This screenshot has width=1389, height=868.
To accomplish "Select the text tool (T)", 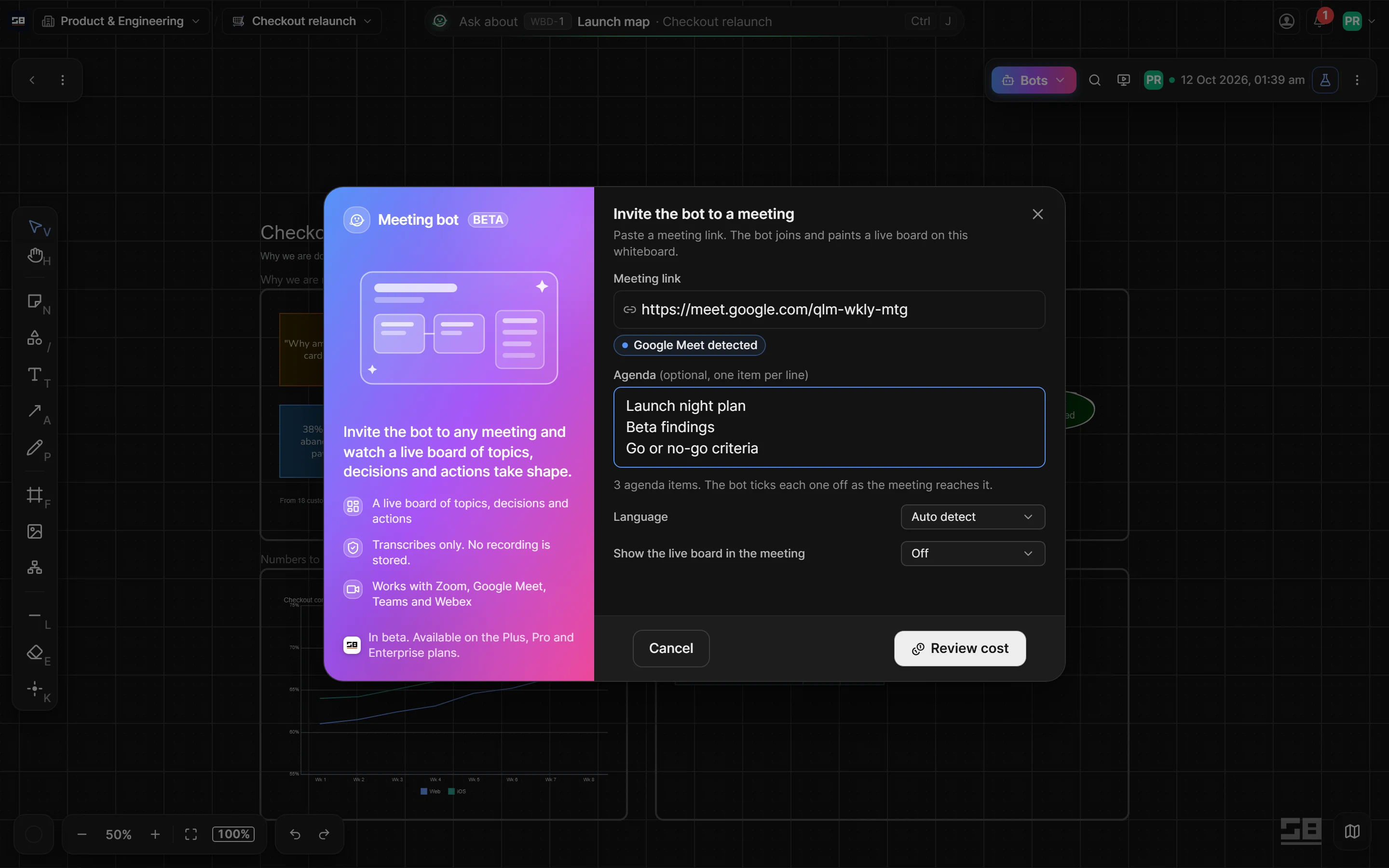I will tap(35, 374).
